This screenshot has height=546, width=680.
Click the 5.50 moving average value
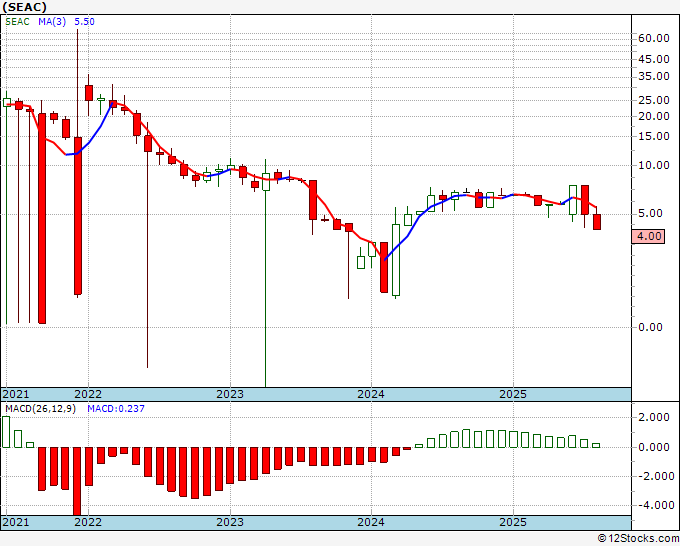[84, 22]
